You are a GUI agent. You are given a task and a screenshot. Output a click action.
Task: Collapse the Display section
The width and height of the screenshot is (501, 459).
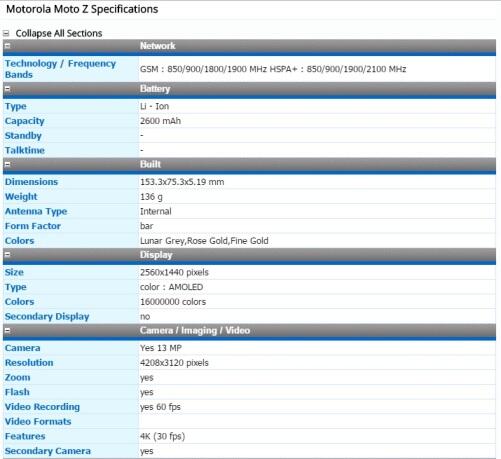pyautogui.click(x=7, y=255)
